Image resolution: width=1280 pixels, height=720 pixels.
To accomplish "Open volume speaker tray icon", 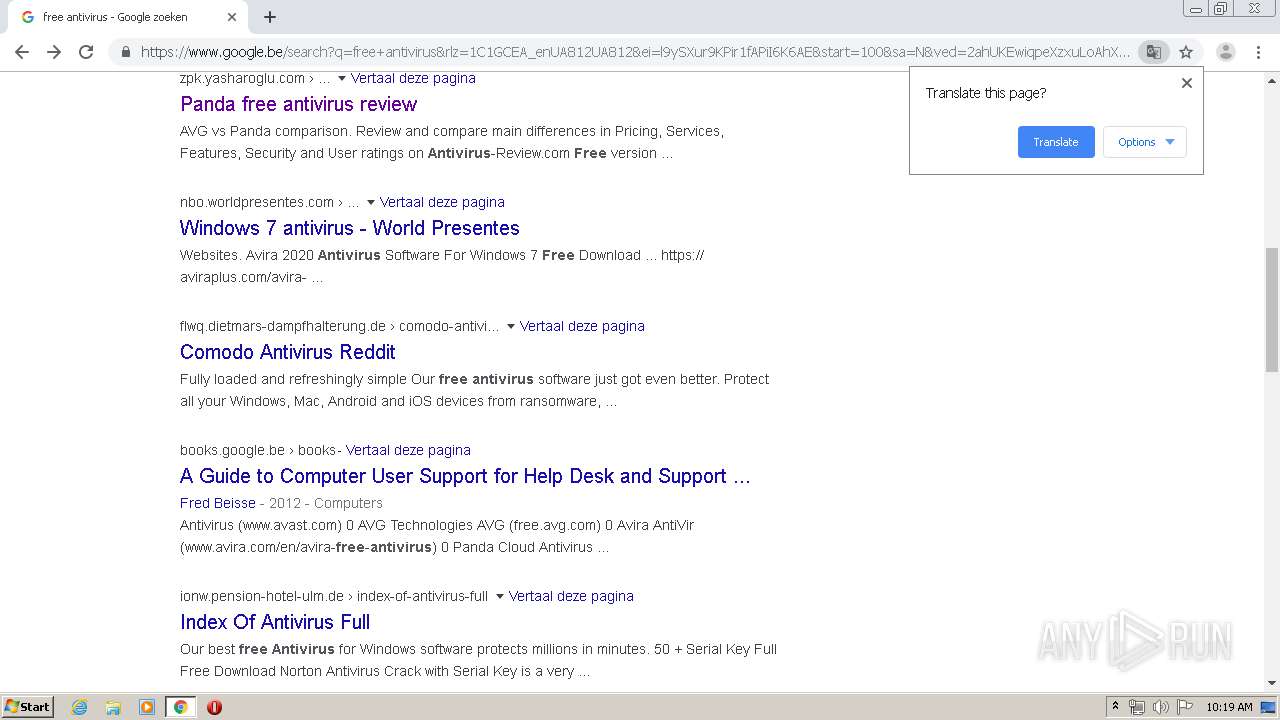I will pyautogui.click(x=1160, y=707).
